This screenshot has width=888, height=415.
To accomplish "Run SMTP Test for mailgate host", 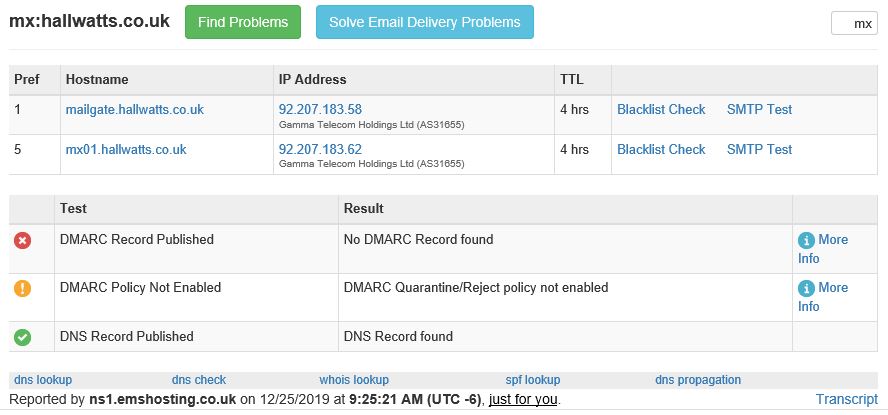I will pos(759,109).
